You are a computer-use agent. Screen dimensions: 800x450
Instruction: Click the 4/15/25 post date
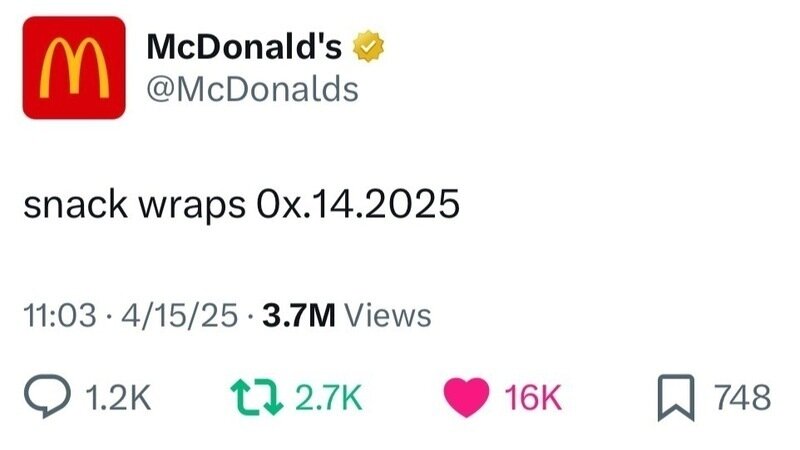pos(176,316)
